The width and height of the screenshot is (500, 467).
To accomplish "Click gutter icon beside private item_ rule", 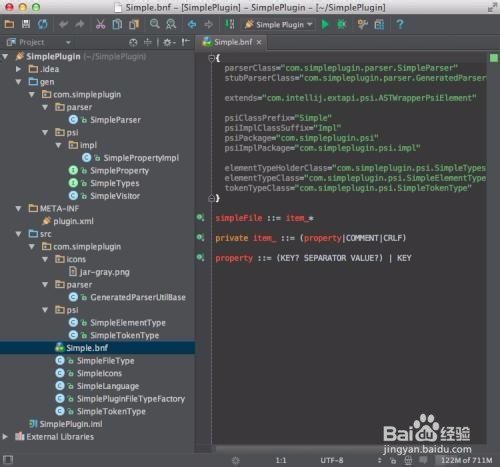I will pos(200,238).
